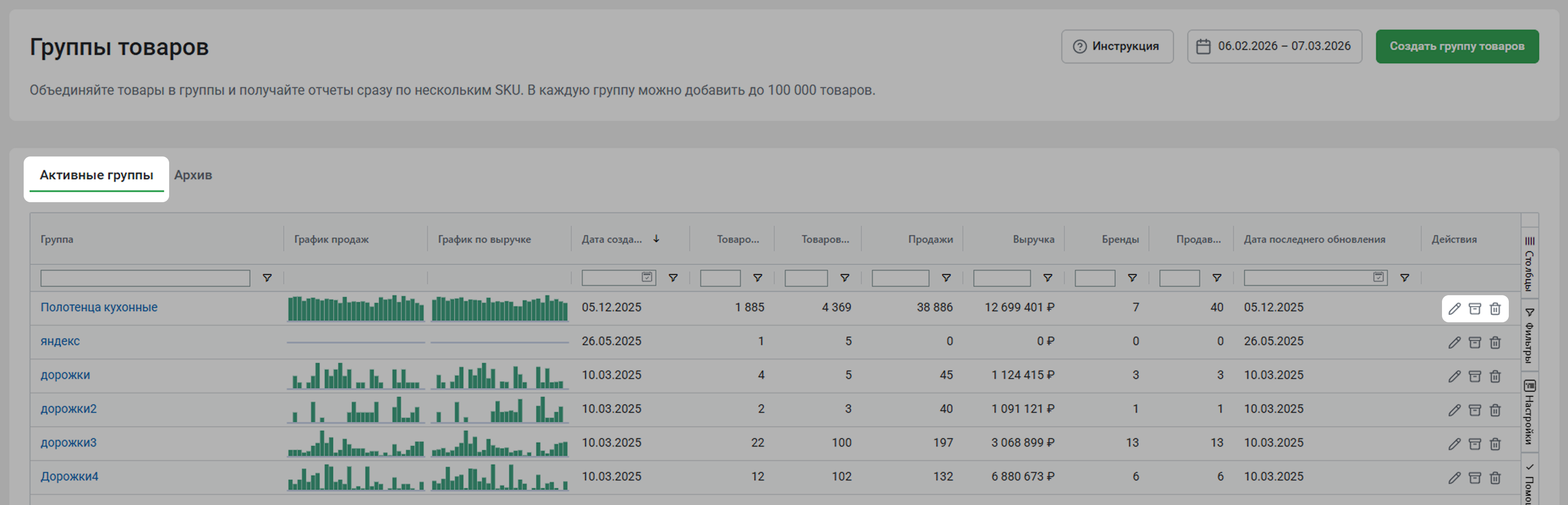The width and height of the screenshot is (1568, 505).
Task: Select the Активные группы tab
Action: [x=96, y=175]
